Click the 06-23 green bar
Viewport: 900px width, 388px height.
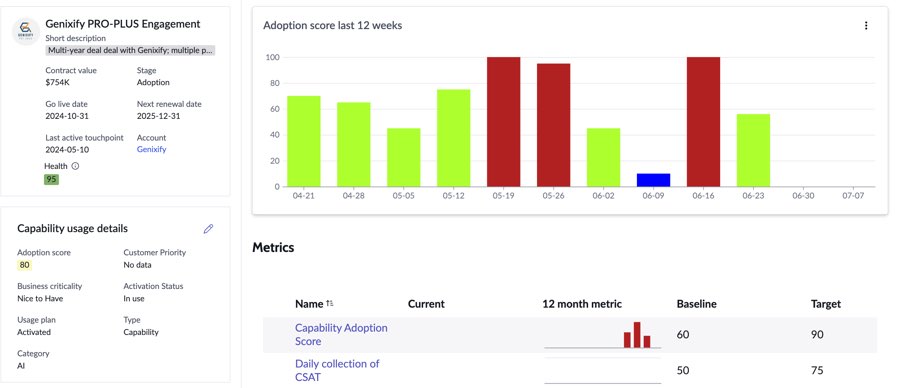753,150
